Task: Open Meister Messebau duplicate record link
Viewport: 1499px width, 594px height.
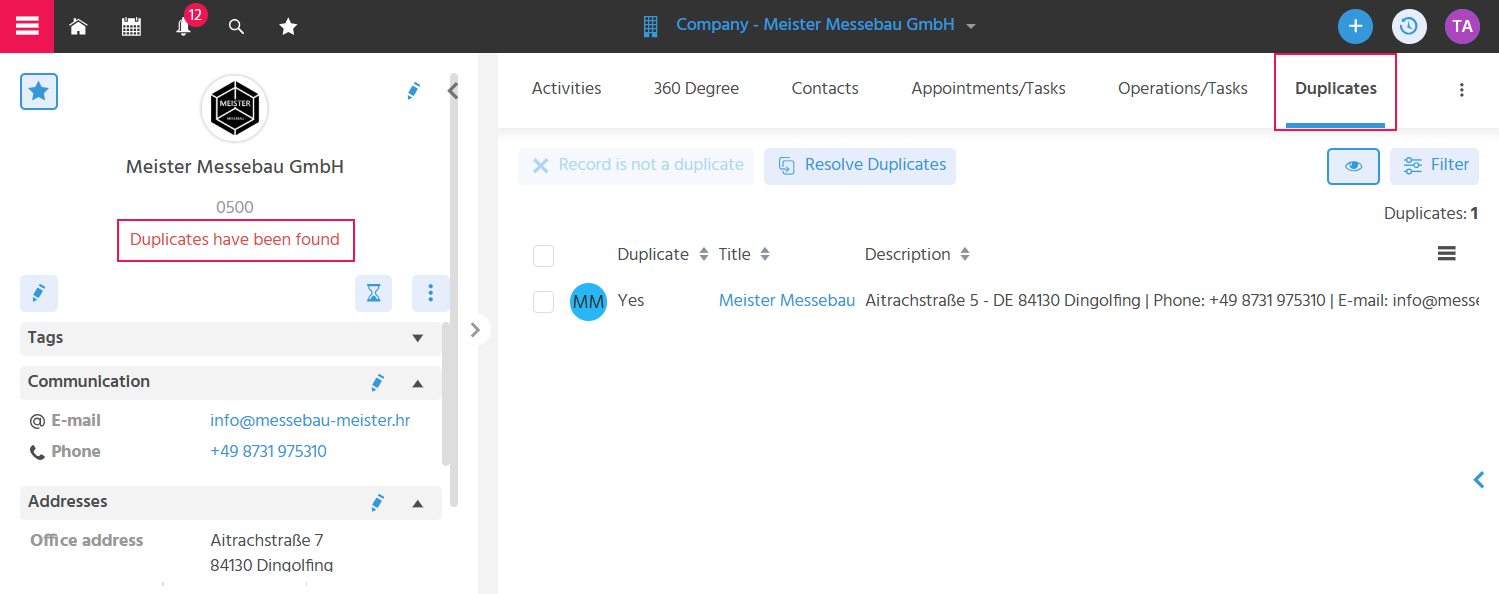Action: coord(787,300)
